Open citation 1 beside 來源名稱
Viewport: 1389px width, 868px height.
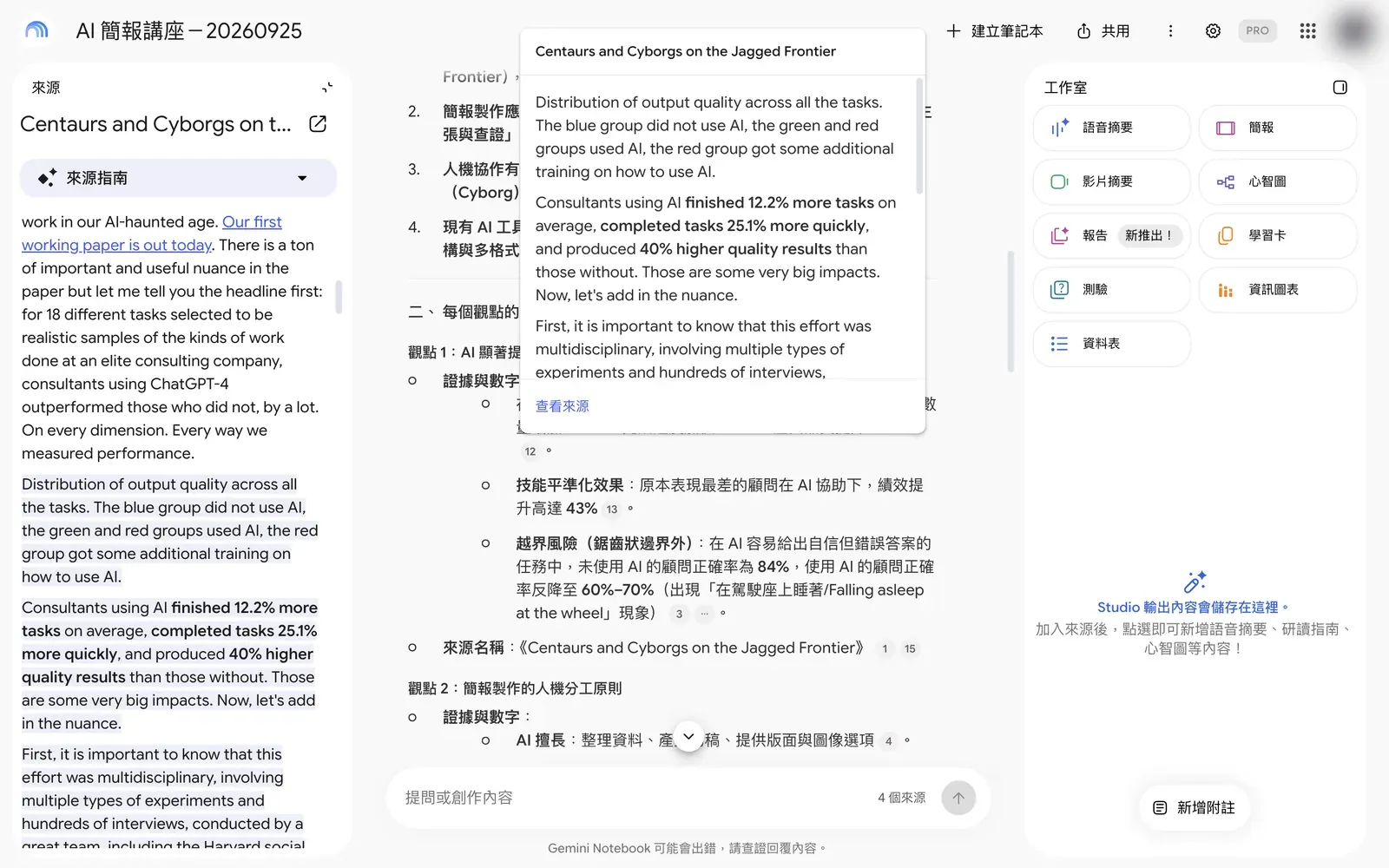(x=885, y=648)
